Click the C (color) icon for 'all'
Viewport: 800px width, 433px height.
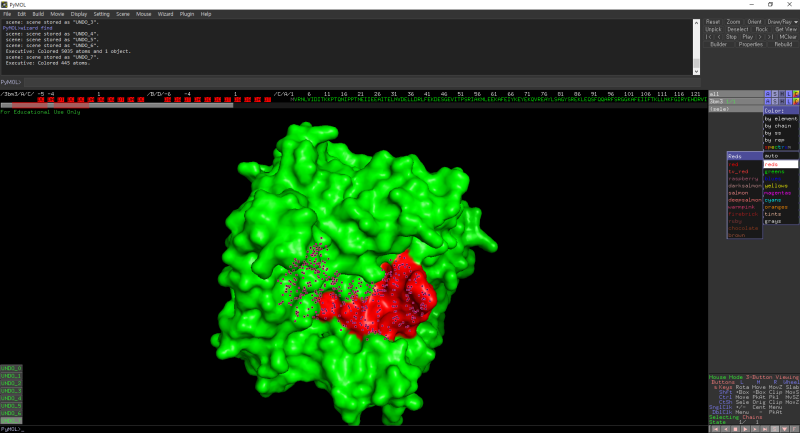(796, 94)
